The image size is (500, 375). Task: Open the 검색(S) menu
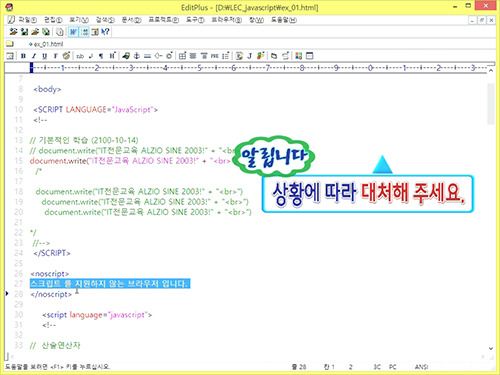click(105, 20)
